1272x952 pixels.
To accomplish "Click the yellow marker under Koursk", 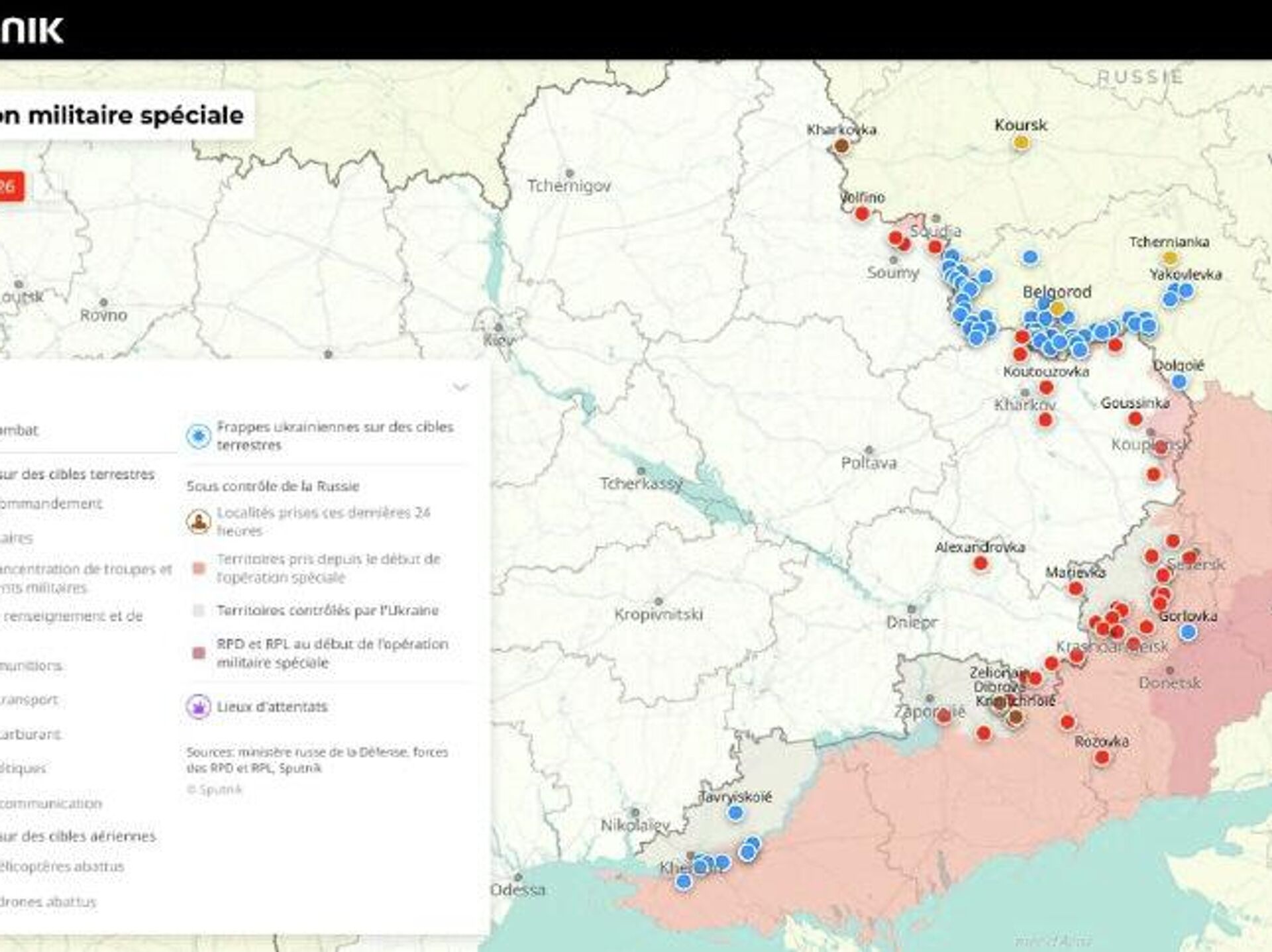I will tap(1022, 142).
